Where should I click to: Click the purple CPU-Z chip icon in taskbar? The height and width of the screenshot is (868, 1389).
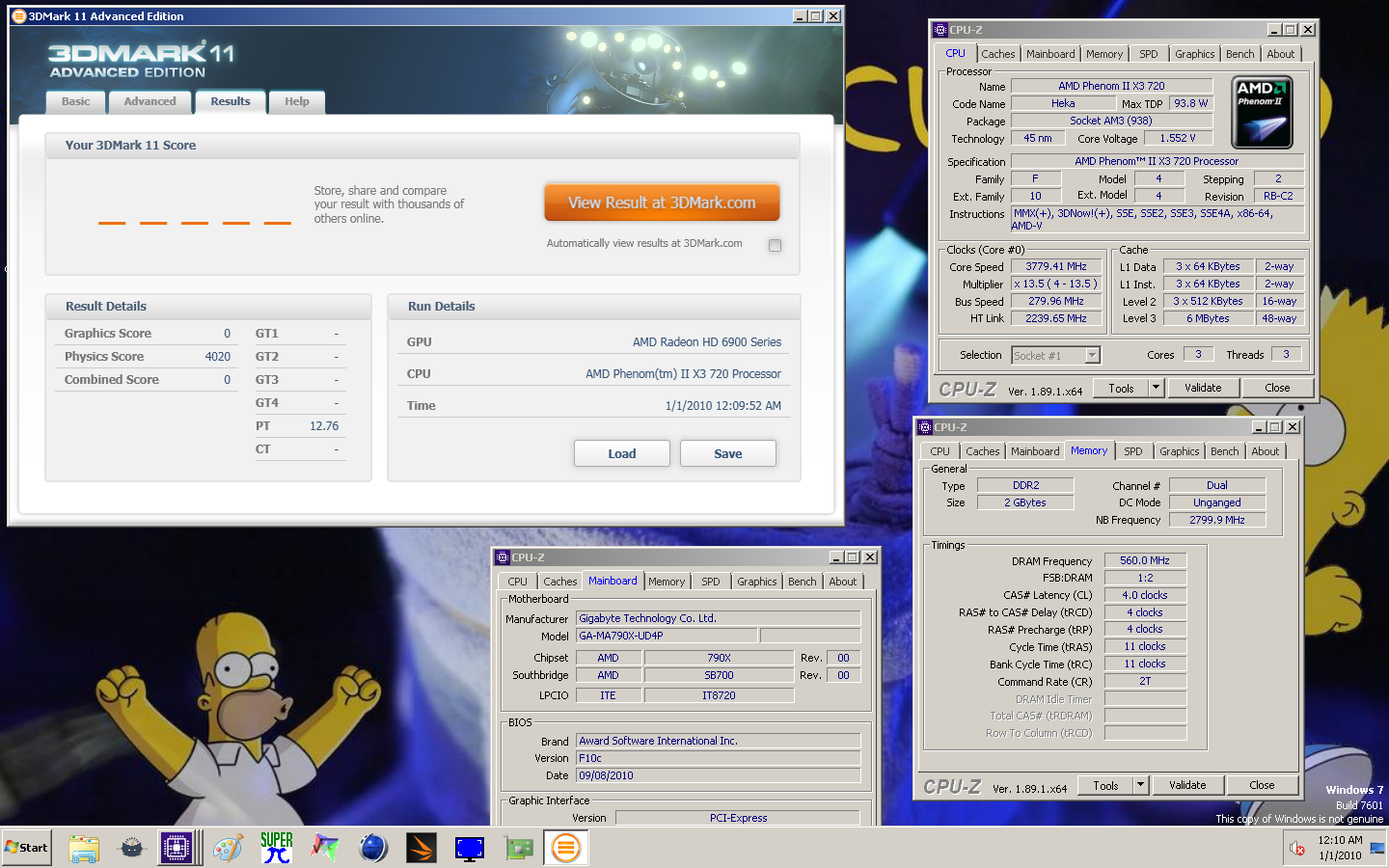(x=177, y=848)
